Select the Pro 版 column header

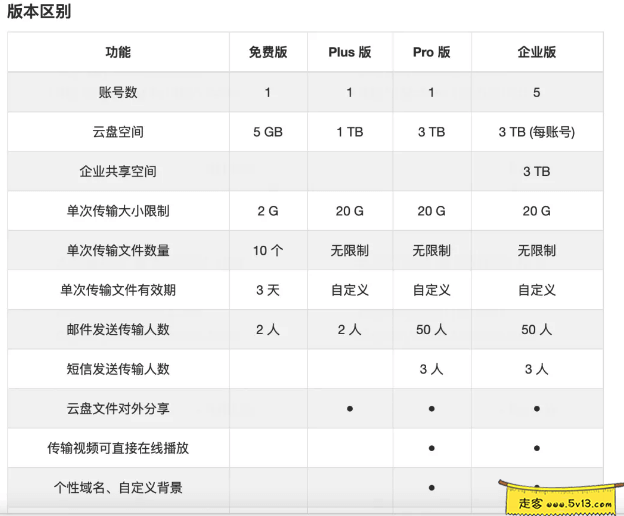[x=431, y=52]
